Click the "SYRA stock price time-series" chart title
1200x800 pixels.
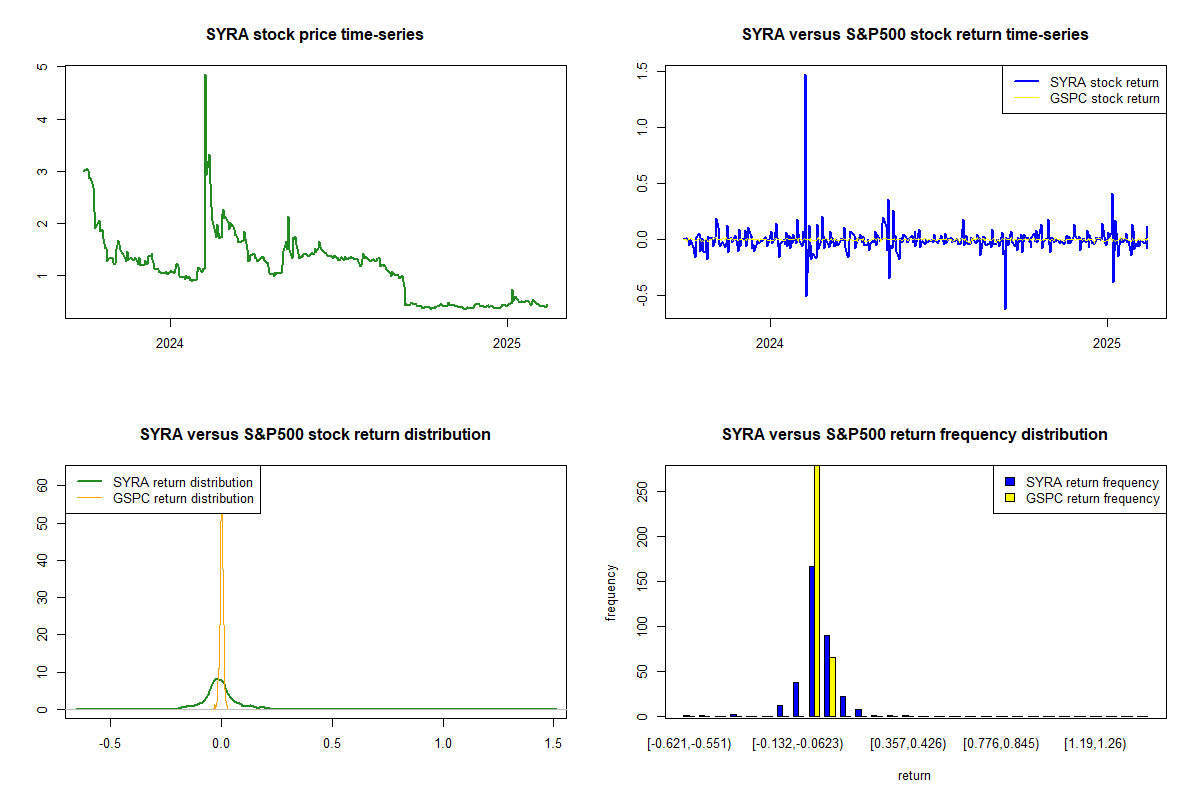pyautogui.click(x=315, y=35)
